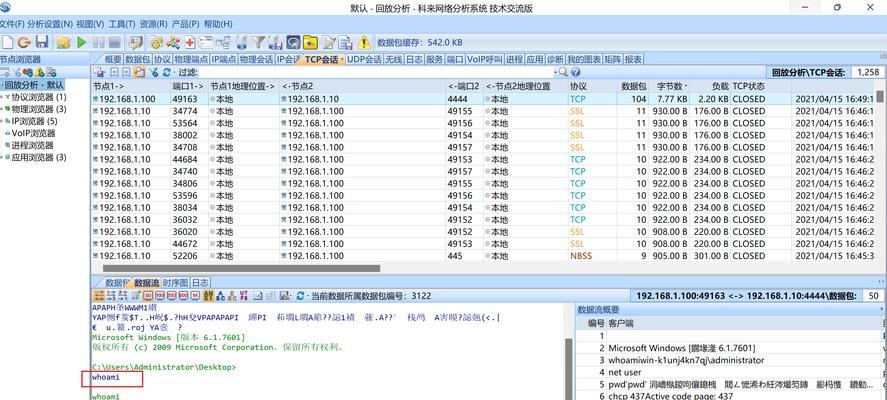Click the blue help question icon beside filter

point(575,72)
